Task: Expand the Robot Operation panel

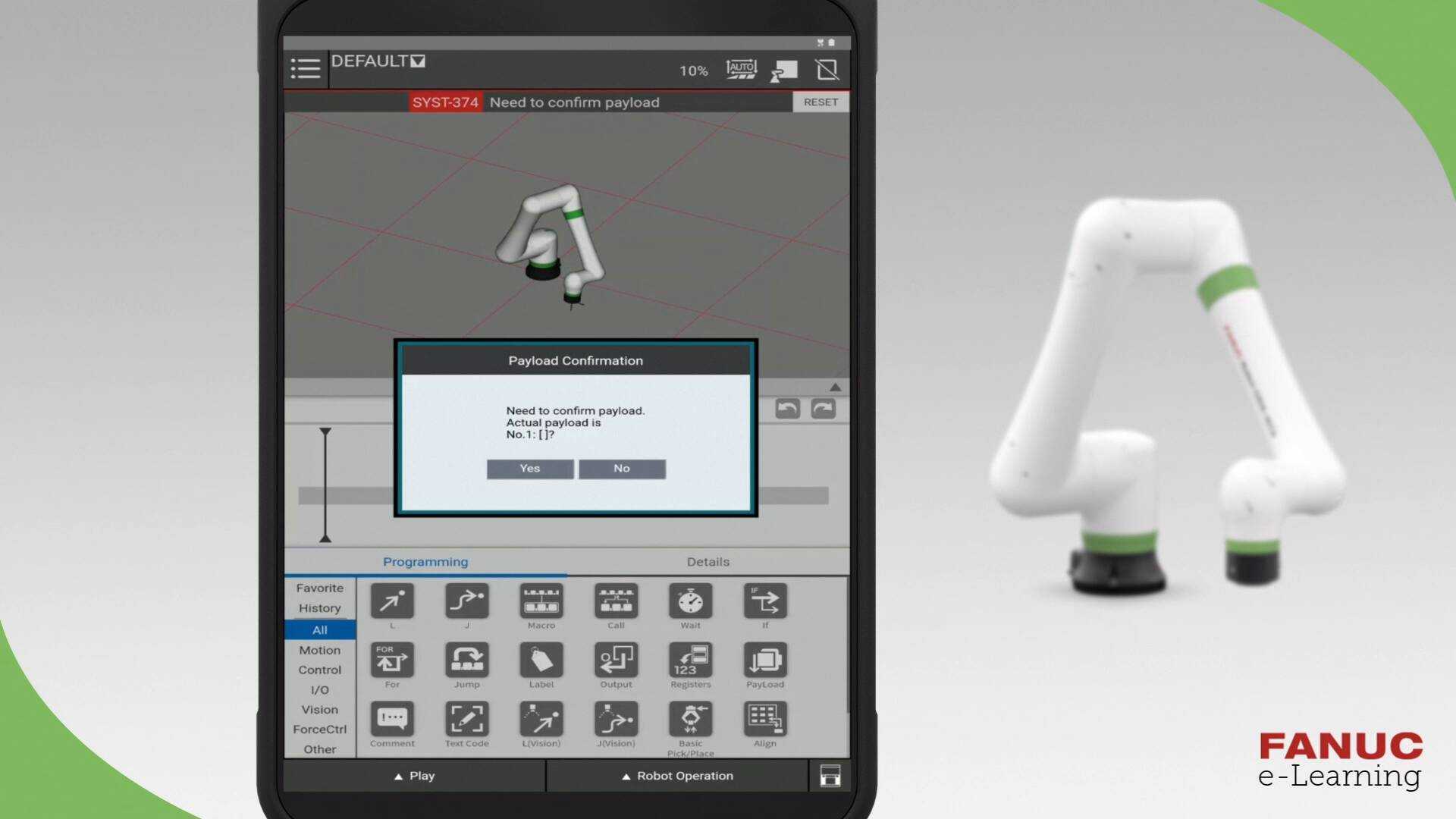Action: [677, 776]
